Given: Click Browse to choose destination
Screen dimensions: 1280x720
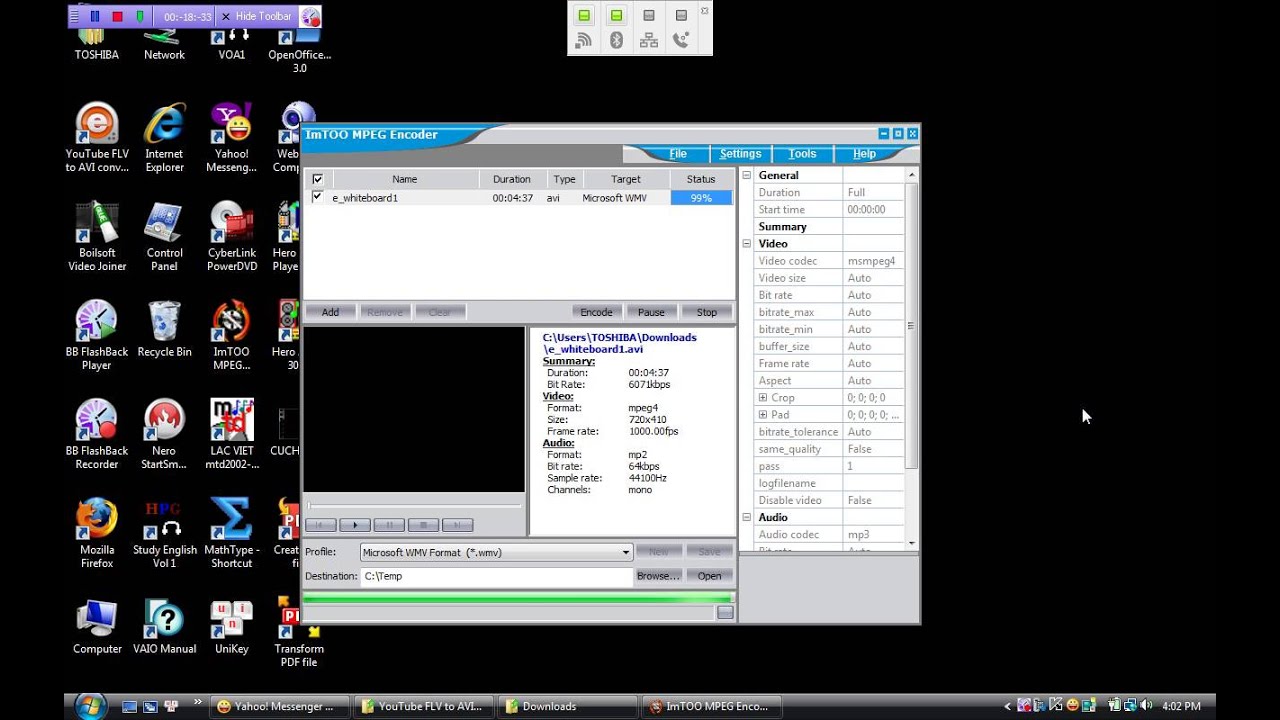Looking at the screenshot, I should click(658, 576).
